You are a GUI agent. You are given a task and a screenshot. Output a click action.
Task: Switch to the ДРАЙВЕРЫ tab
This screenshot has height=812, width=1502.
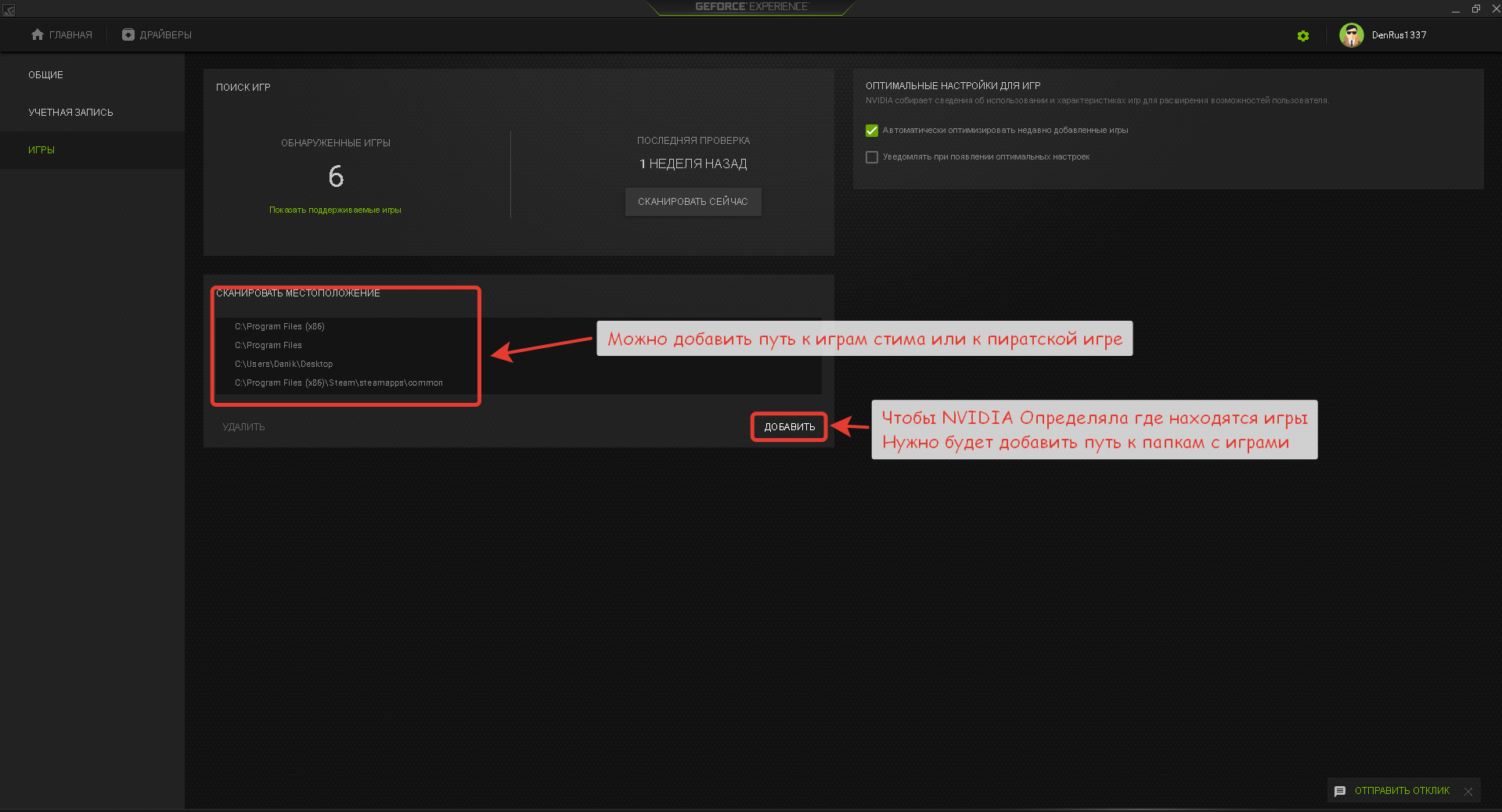[157, 35]
